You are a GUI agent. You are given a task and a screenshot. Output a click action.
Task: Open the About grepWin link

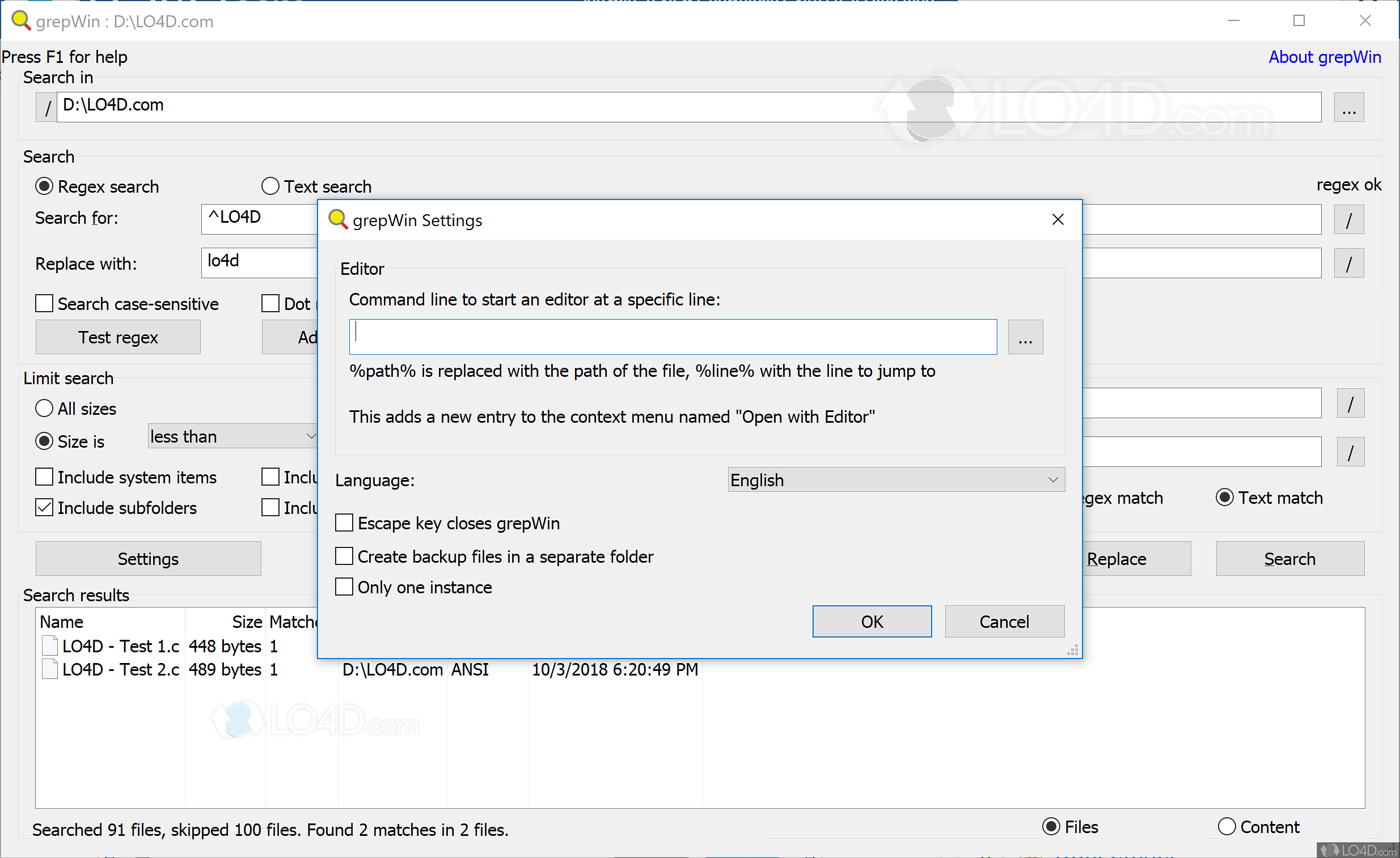click(1324, 57)
